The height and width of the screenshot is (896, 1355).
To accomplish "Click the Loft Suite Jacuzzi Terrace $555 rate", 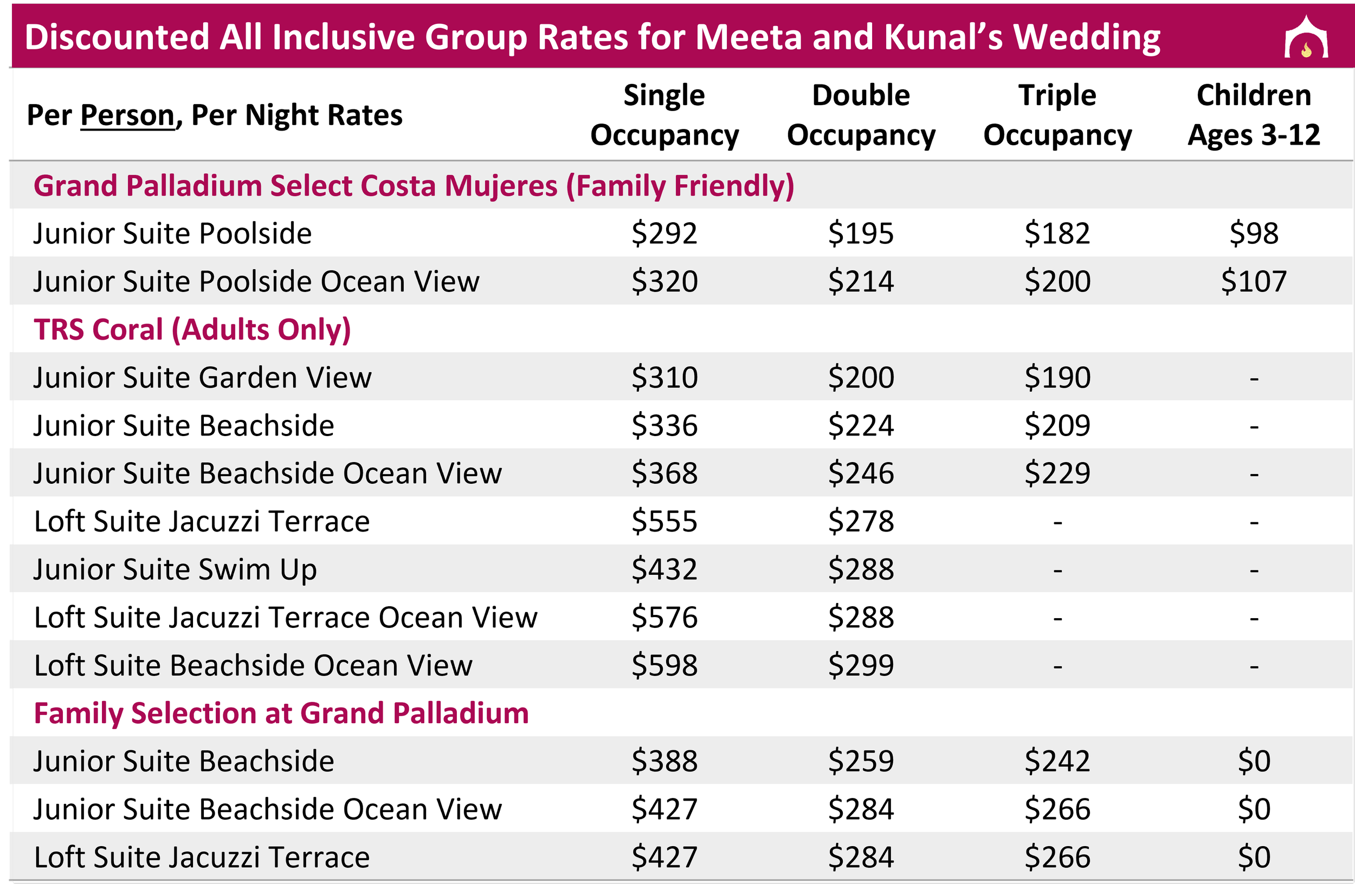I will [x=664, y=521].
